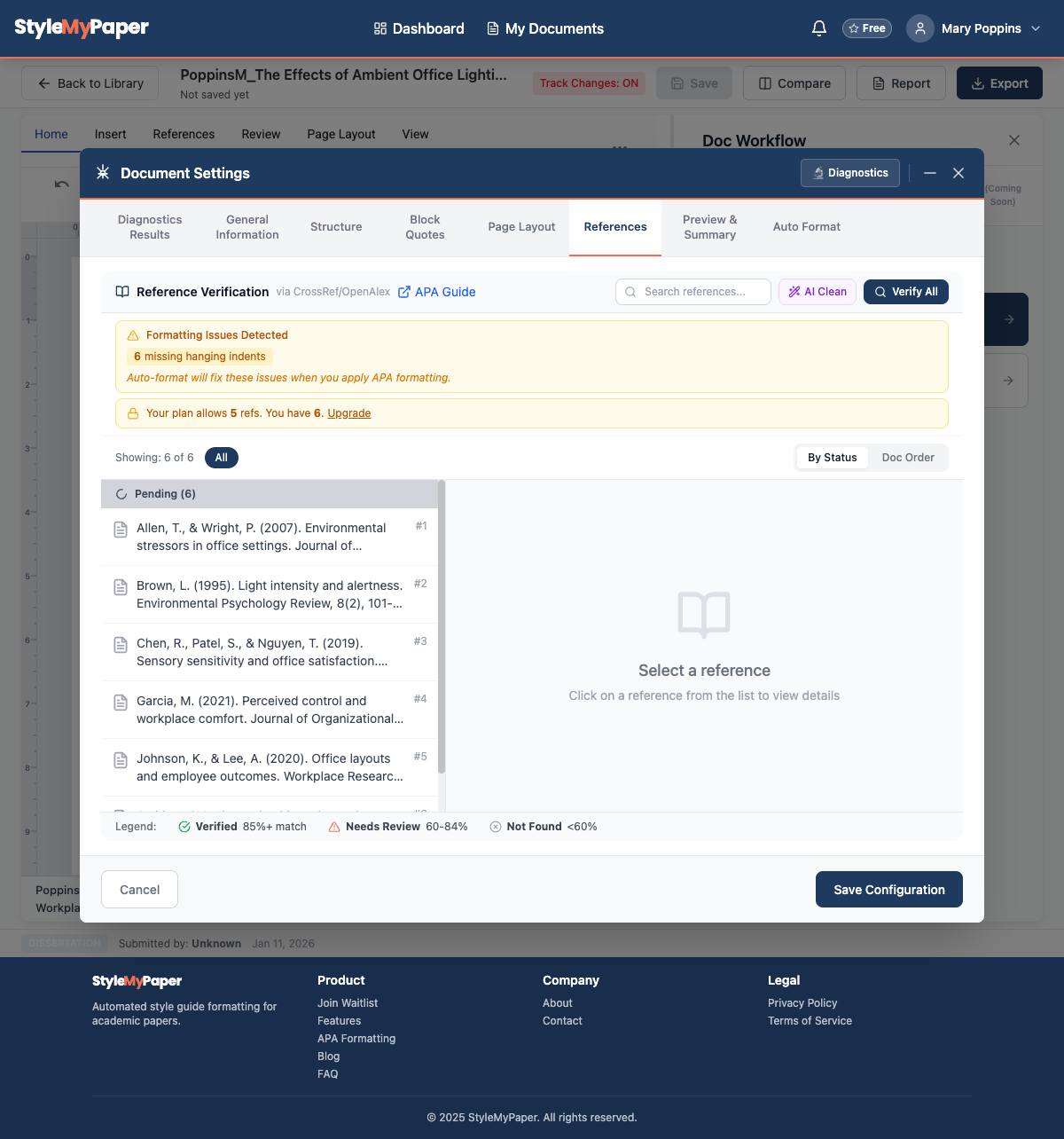
Task: Open Privacy Policy footer link
Action: [802, 1003]
